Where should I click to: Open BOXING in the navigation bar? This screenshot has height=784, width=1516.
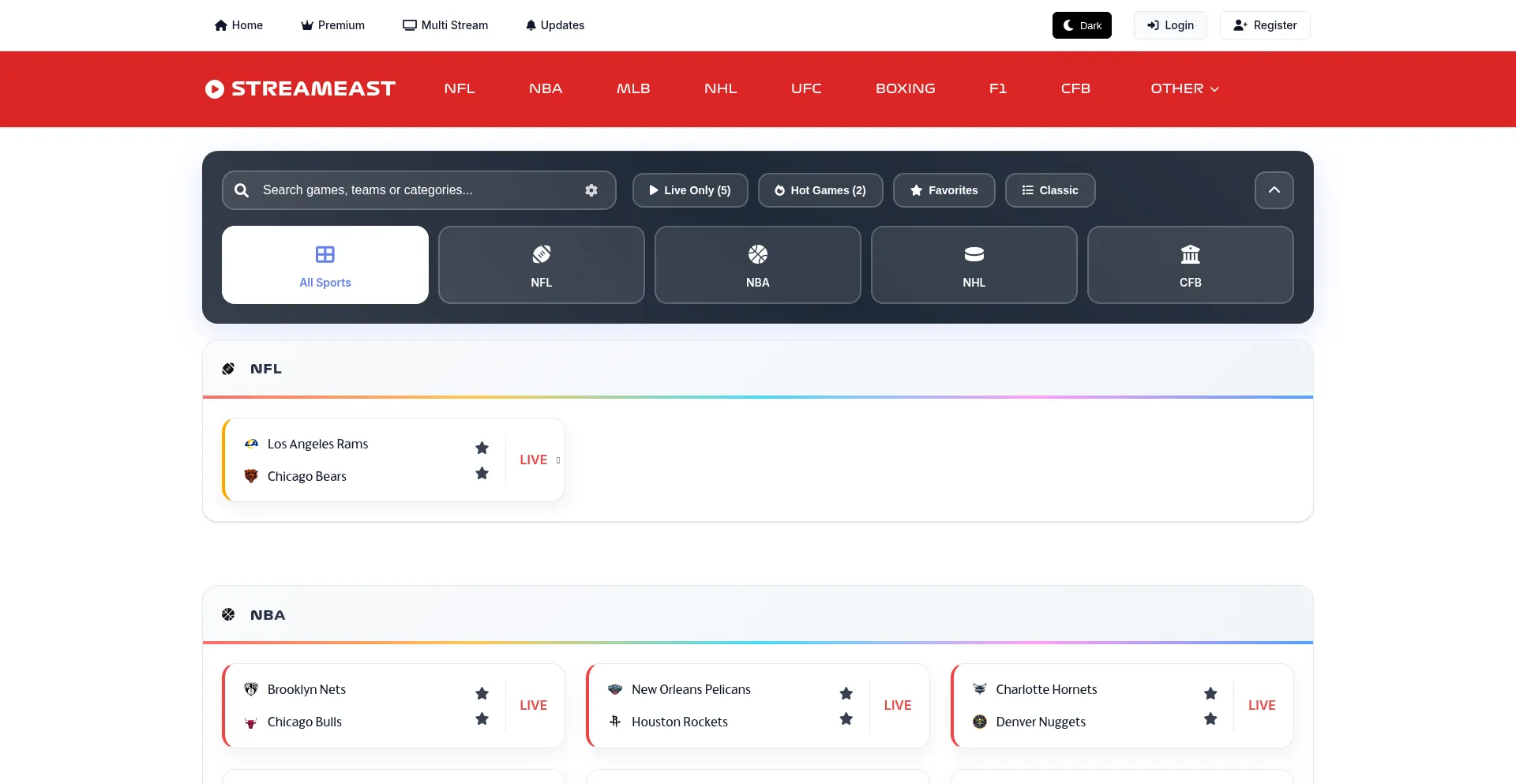pos(906,89)
